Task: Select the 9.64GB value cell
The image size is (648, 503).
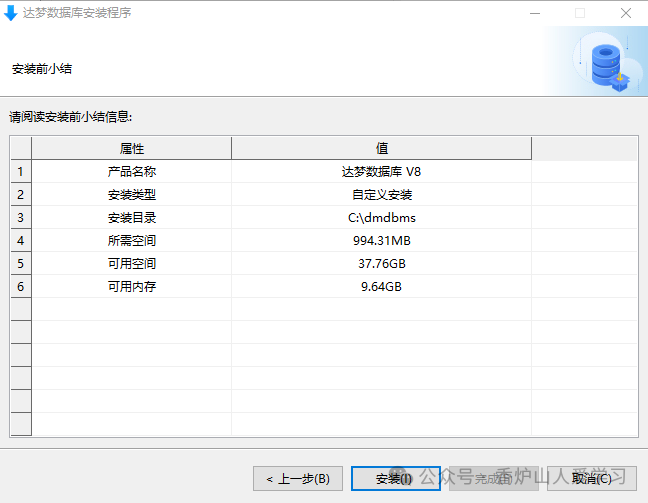Action: tap(381, 286)
